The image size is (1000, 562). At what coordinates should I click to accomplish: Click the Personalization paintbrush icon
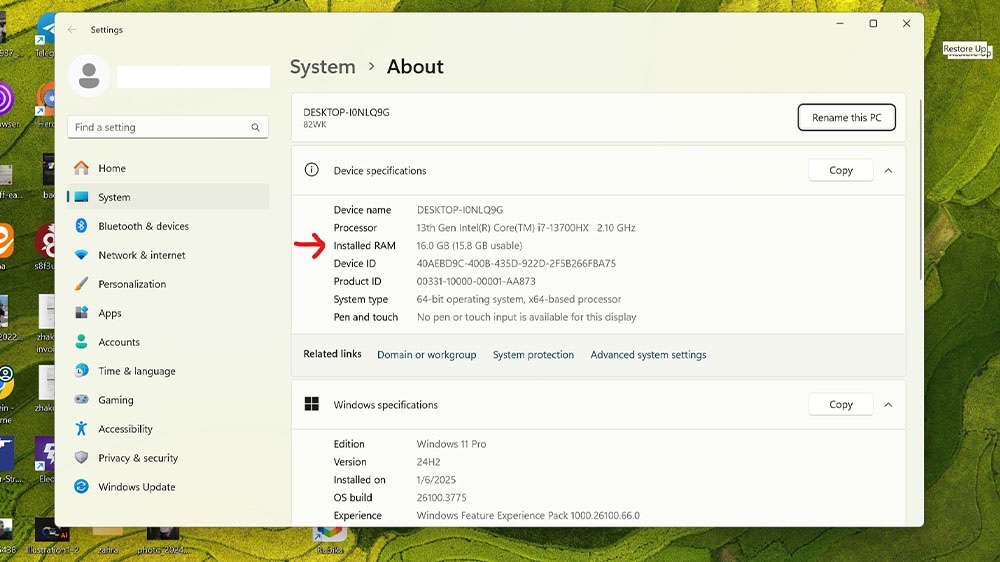pos(81,284)
